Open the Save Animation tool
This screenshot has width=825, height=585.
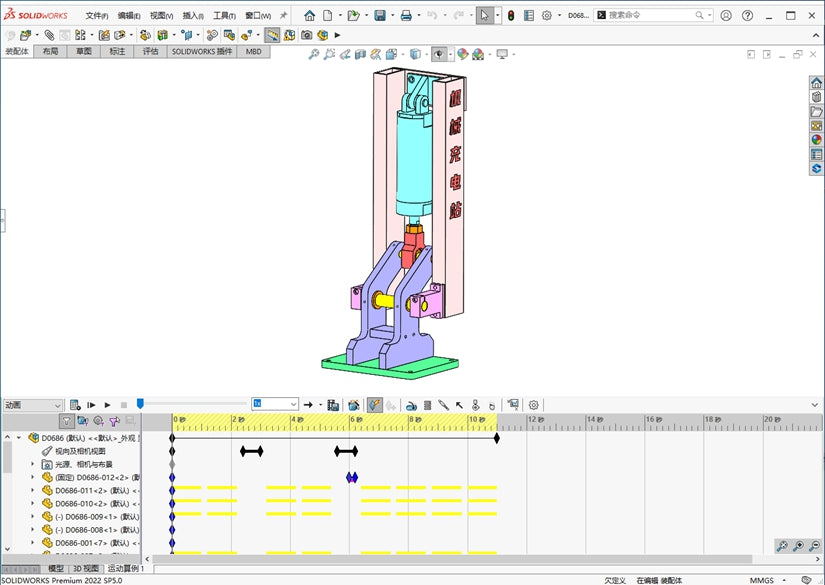[333, 405]
